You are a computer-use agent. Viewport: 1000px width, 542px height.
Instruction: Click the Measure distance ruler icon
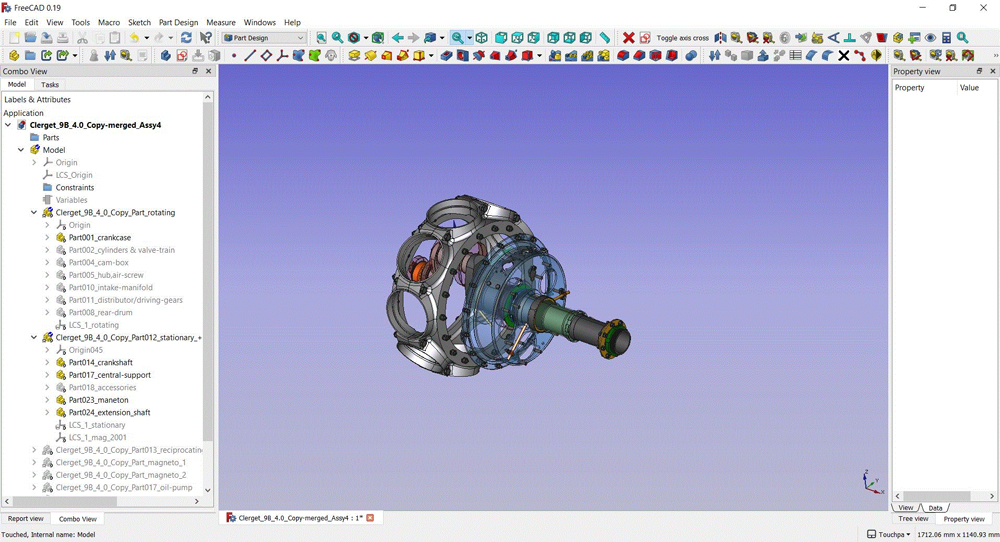[605, 38]
